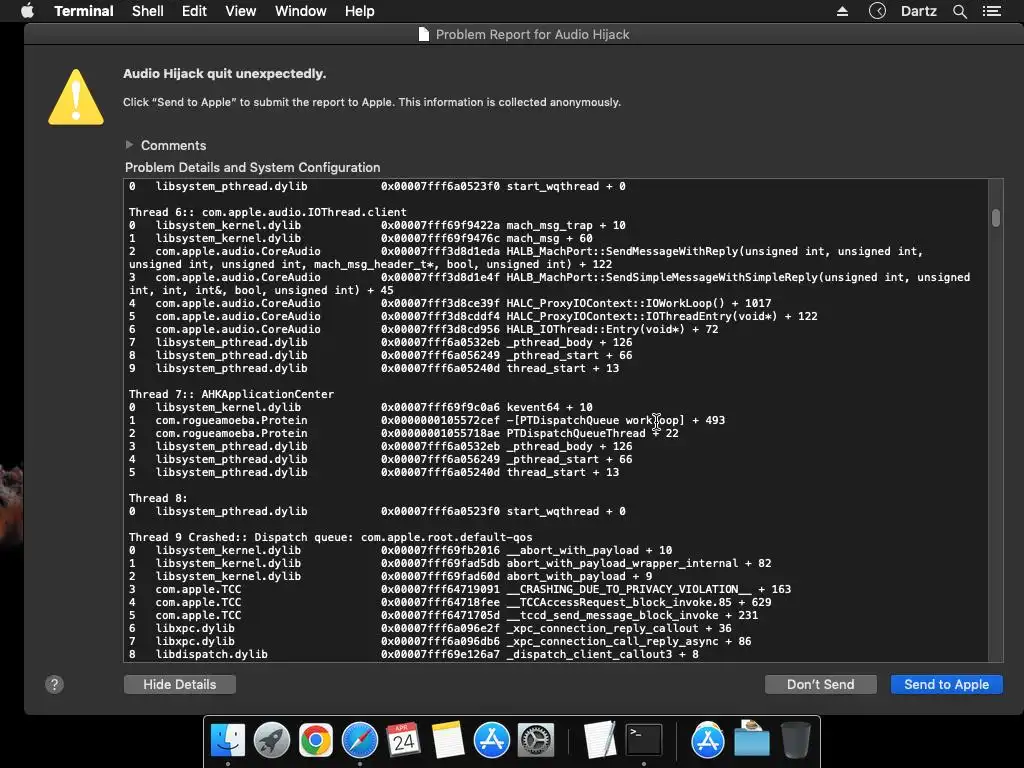
Task: Click the Time Machine clock icon
Action: (x=877, y=11)
